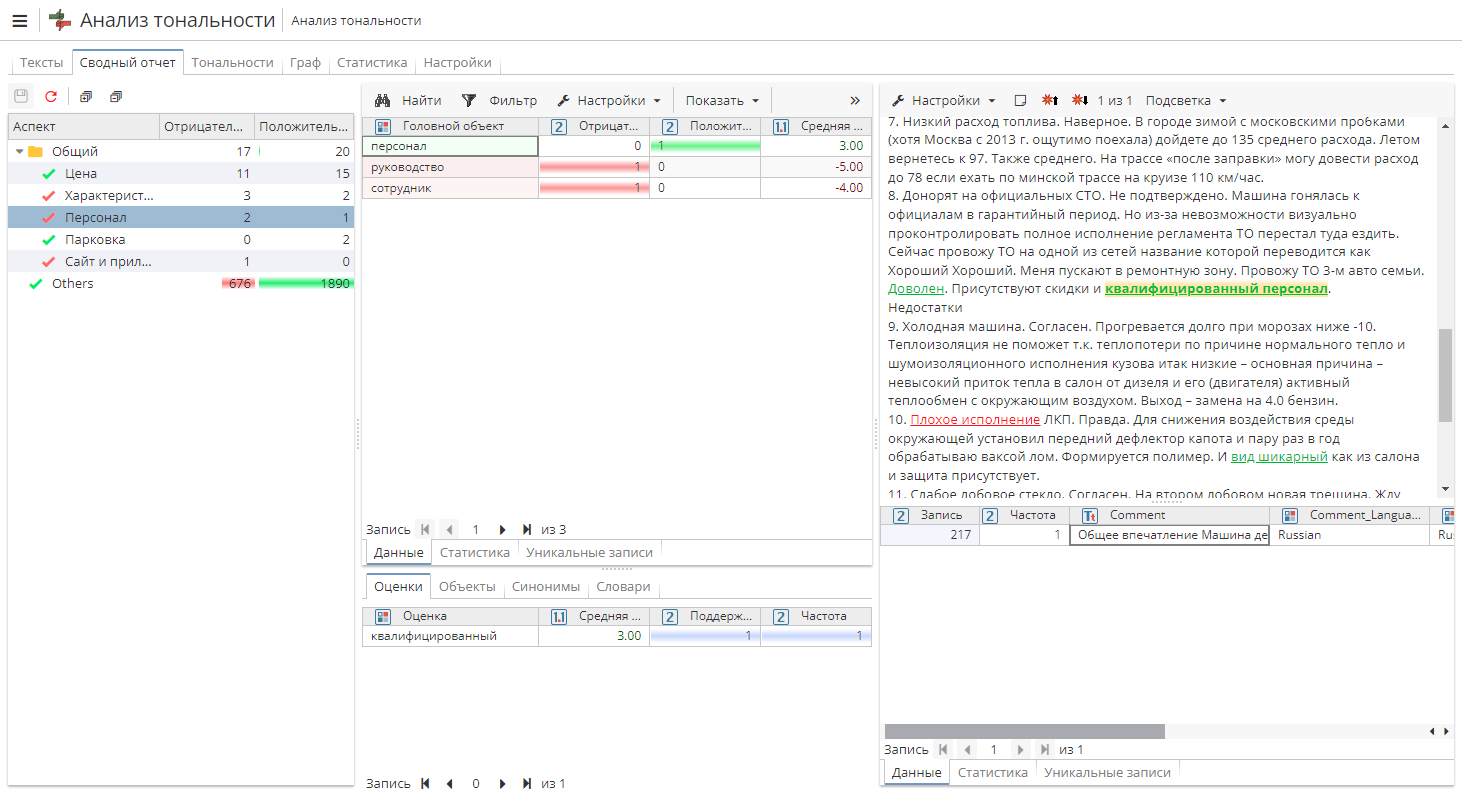Image resolution: width=1462 pixels, height=793 pixels.
Task: Collapse all aspect tree nodes
Action: tap(116, 97)
